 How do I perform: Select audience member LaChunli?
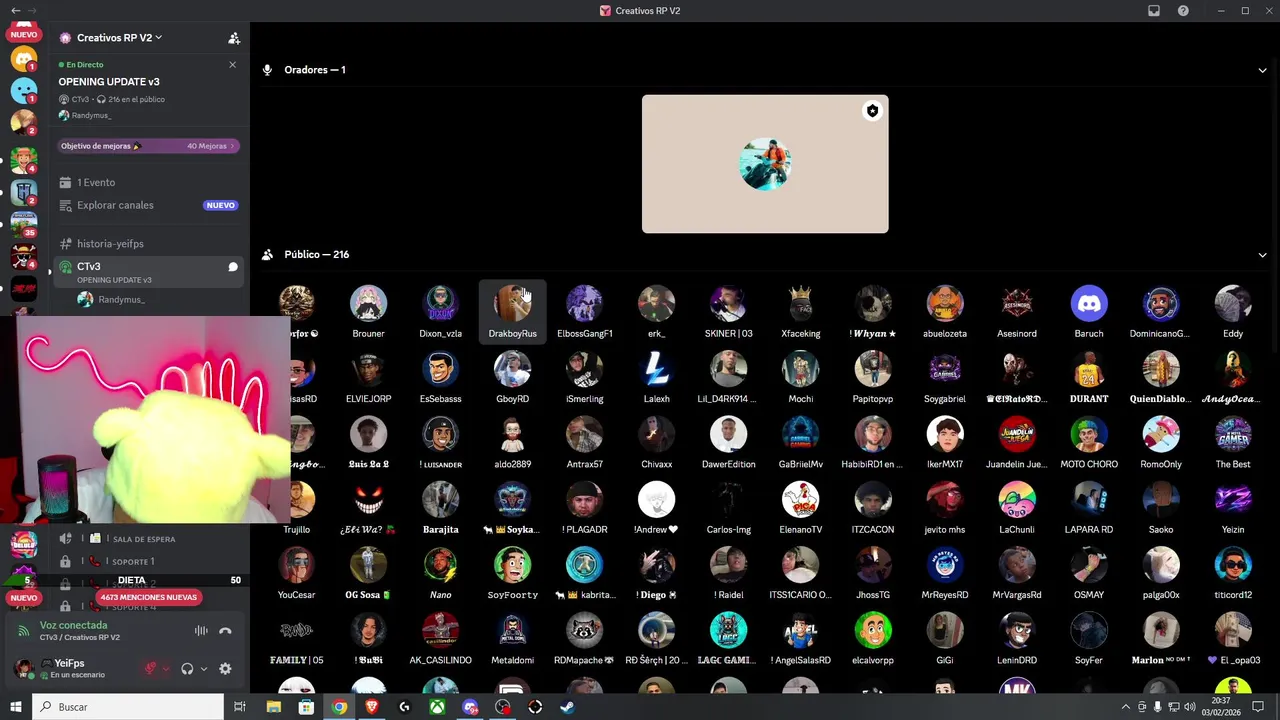tap(1017, 507)
